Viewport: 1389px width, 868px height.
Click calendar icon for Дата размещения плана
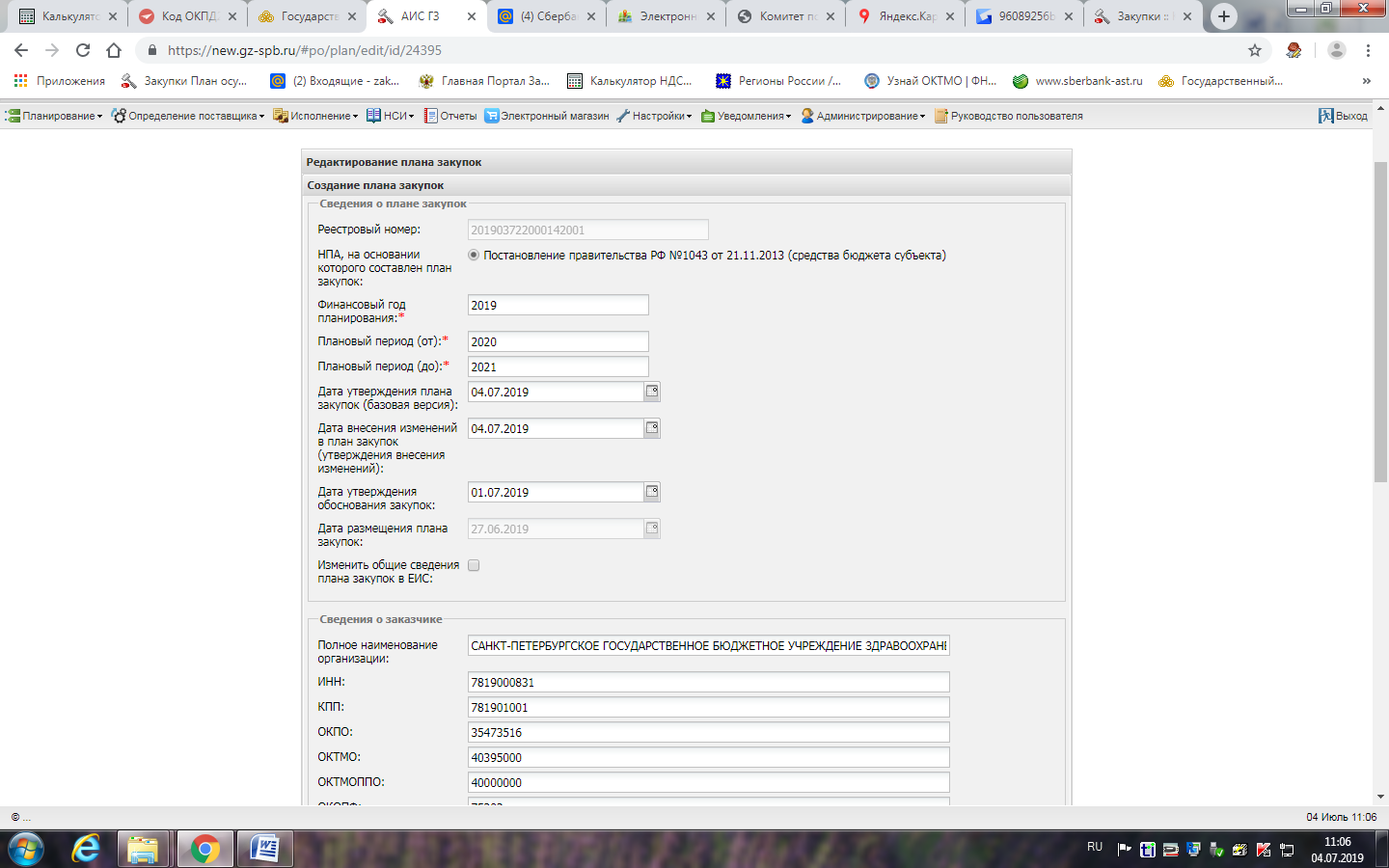[652, 529]
